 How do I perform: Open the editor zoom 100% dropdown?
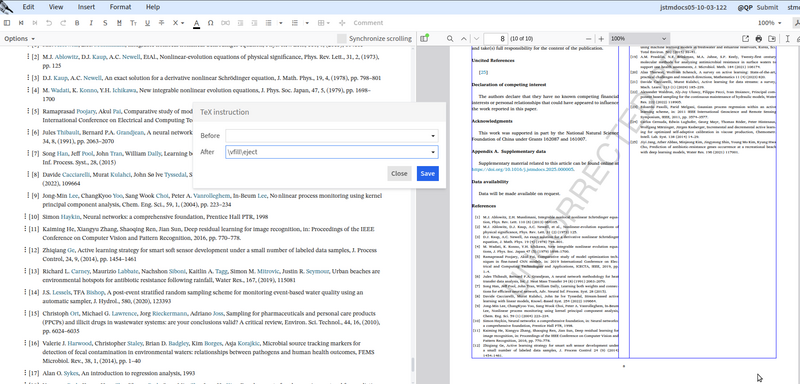[769, 23]
